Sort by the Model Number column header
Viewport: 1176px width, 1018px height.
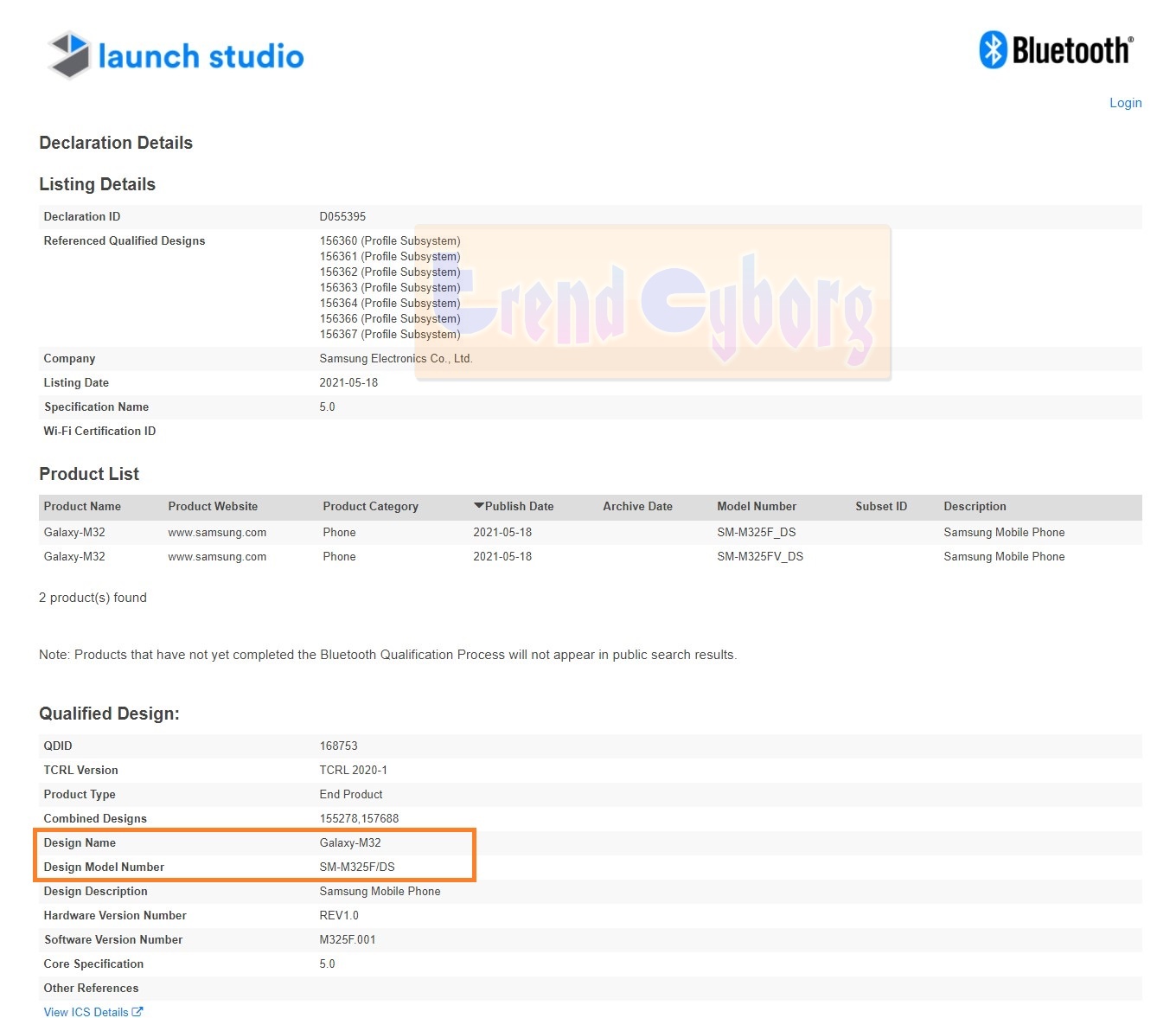coord(757,506)
